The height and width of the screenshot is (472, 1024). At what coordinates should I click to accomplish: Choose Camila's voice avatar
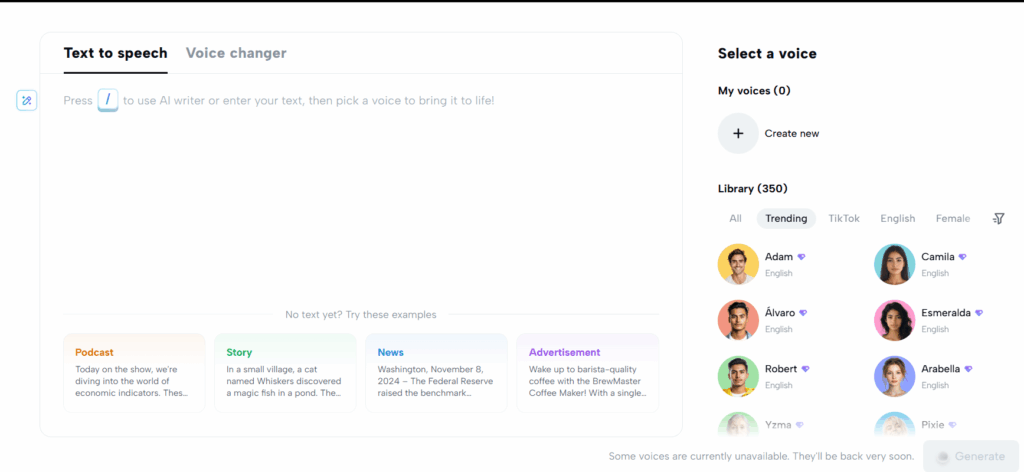(x=894, y=264)
